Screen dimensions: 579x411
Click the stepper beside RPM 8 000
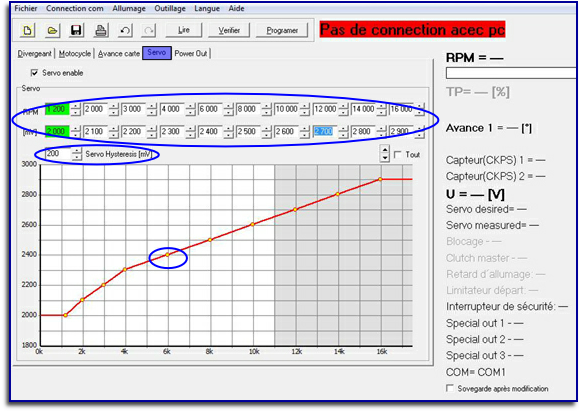[267, 109]
